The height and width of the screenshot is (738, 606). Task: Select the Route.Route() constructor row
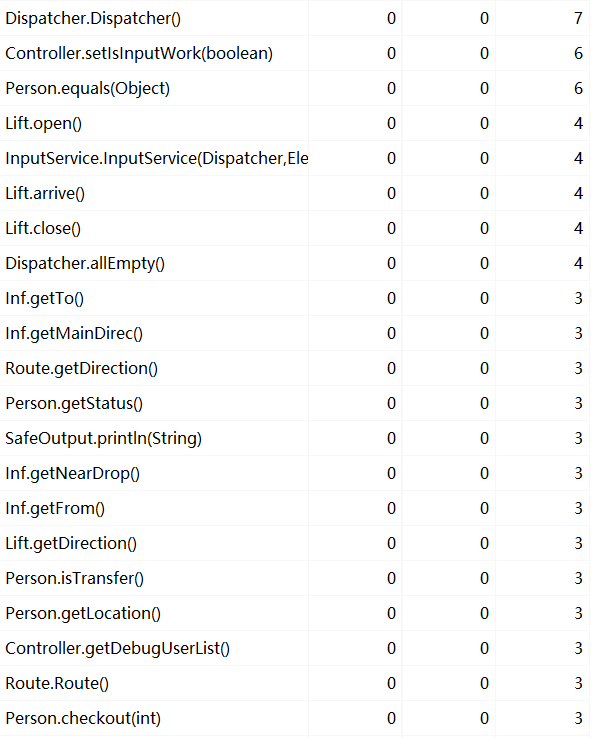click(295, 683)
